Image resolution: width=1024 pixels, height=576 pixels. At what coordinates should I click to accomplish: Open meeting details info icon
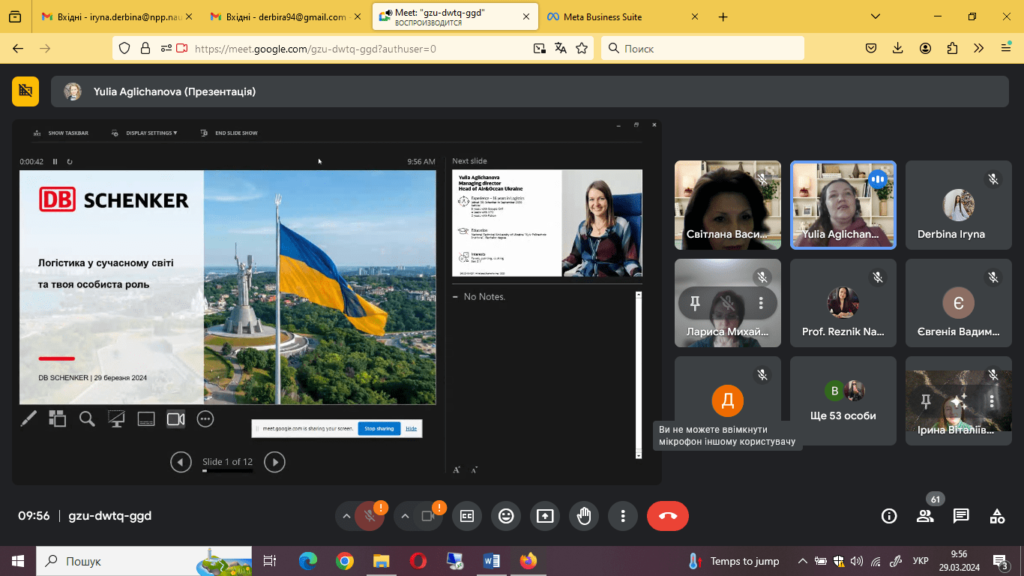pyautogui.click(x=889, y=516)
